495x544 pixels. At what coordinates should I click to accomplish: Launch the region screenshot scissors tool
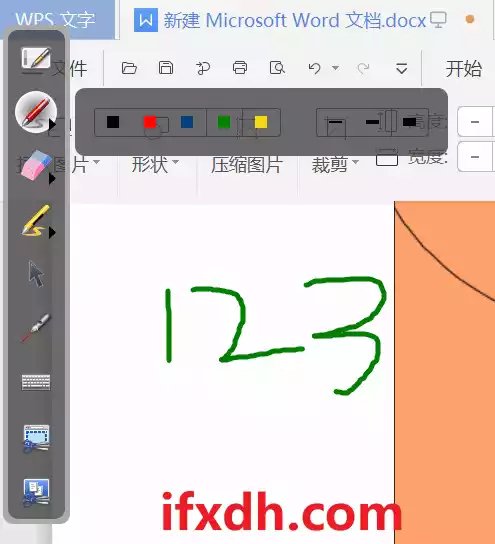(36, 438)
